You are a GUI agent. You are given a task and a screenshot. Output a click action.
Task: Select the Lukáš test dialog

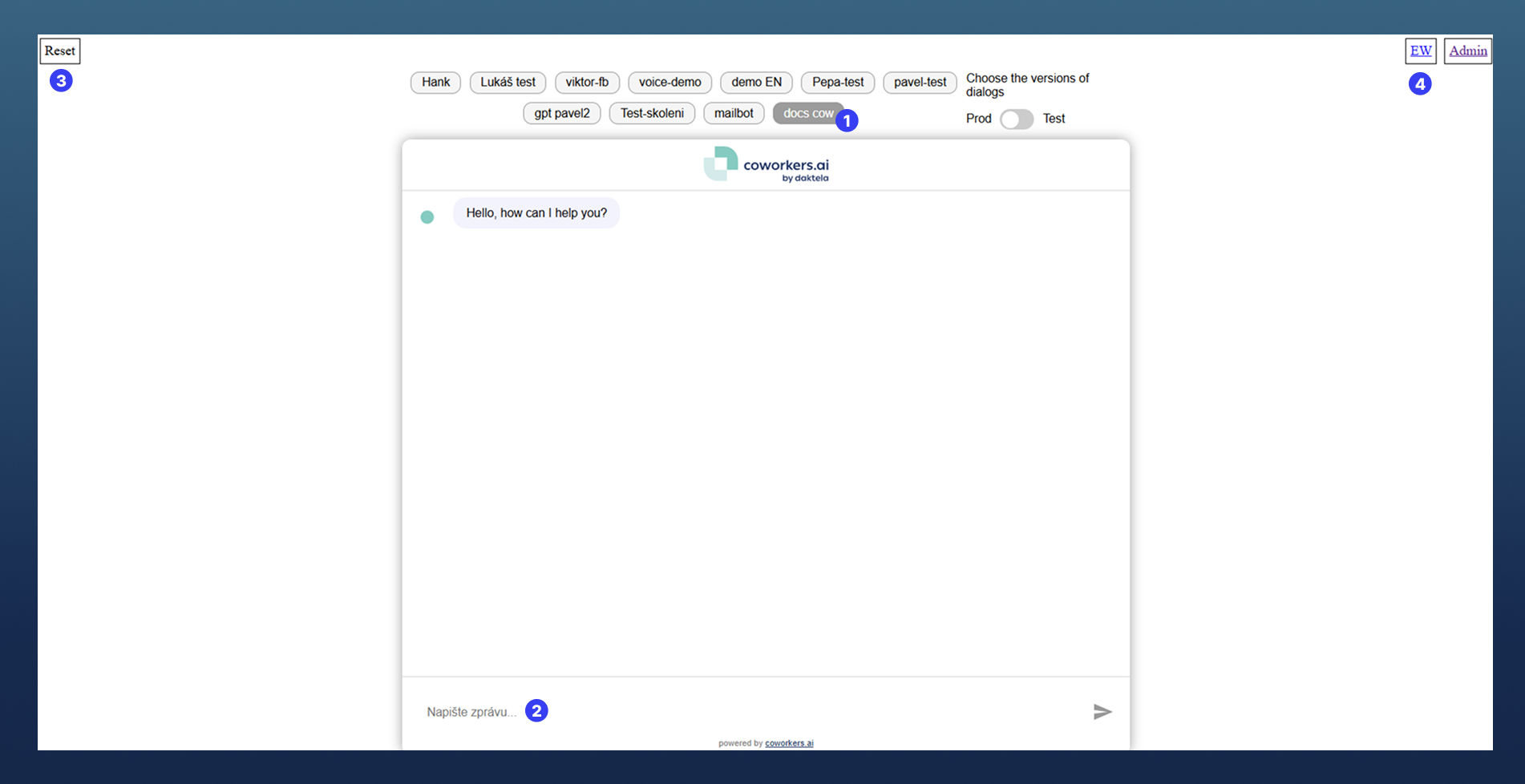point(507,82)
